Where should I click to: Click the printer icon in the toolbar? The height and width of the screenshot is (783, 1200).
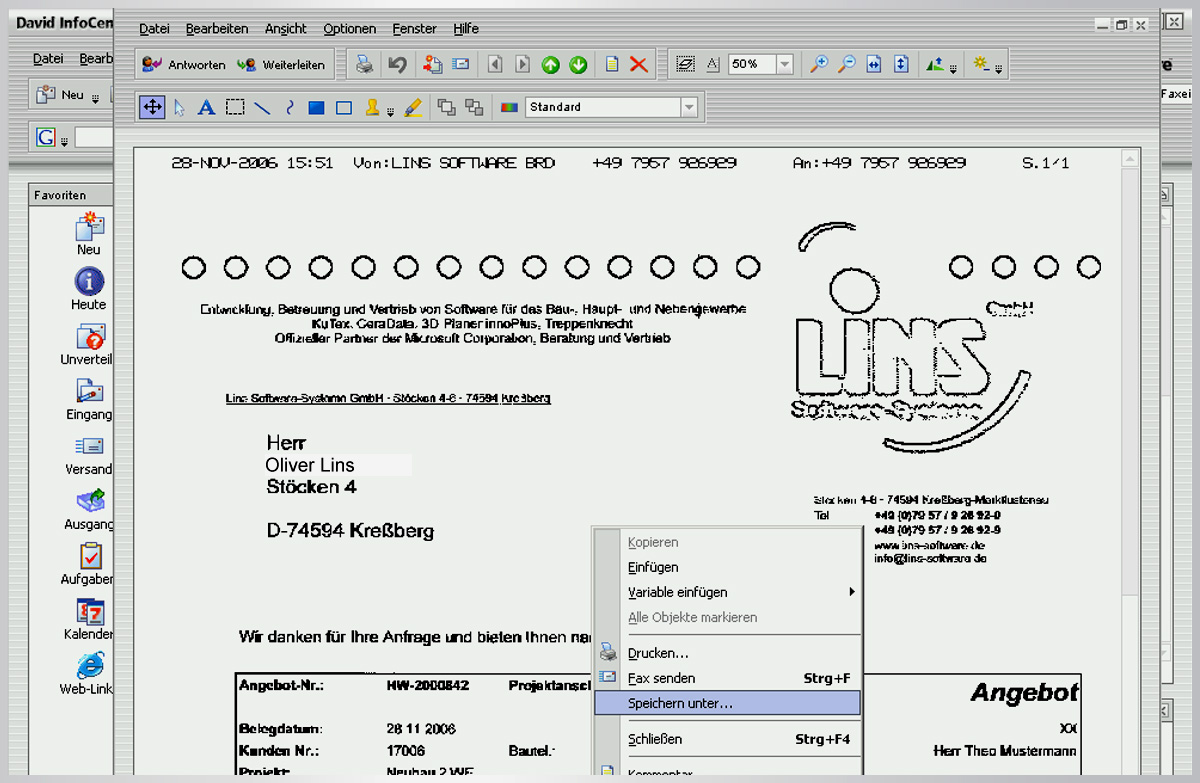coord(365,65)
